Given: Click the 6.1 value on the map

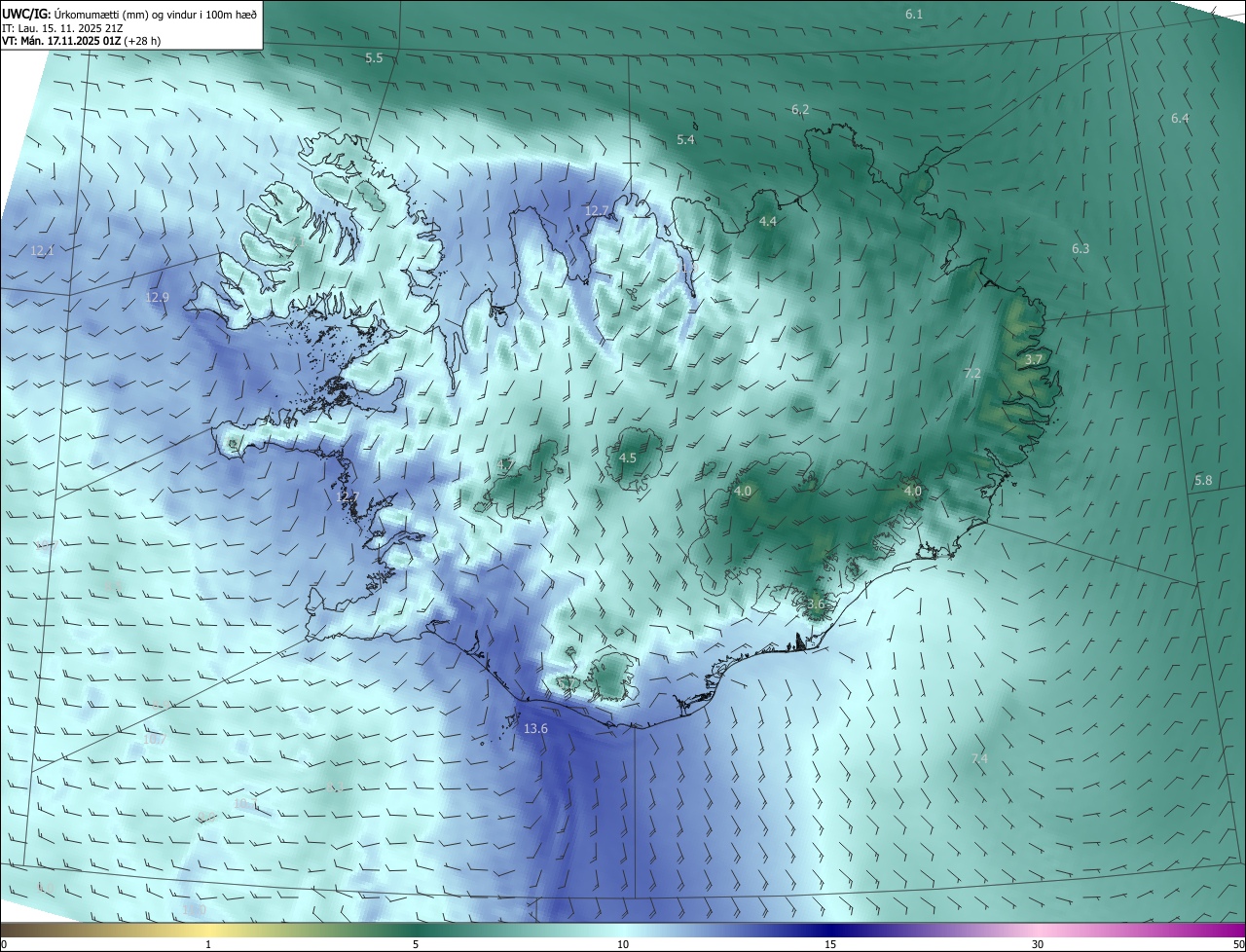Looking at the screenshot, I should click(x=914, y=14).
